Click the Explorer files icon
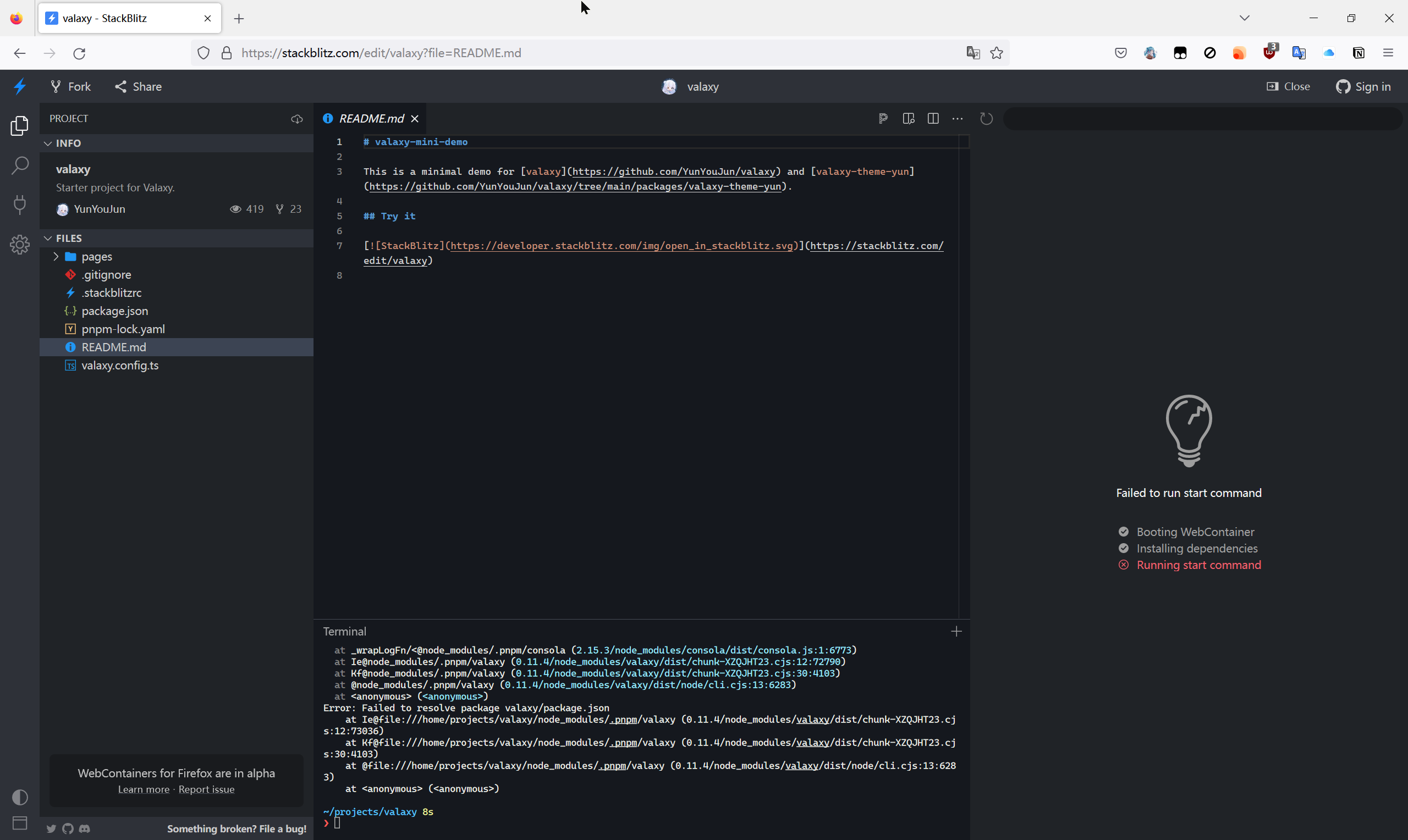Image resolution: width=1408 pixels, height=840 pixels. click(x=20, y=126)
